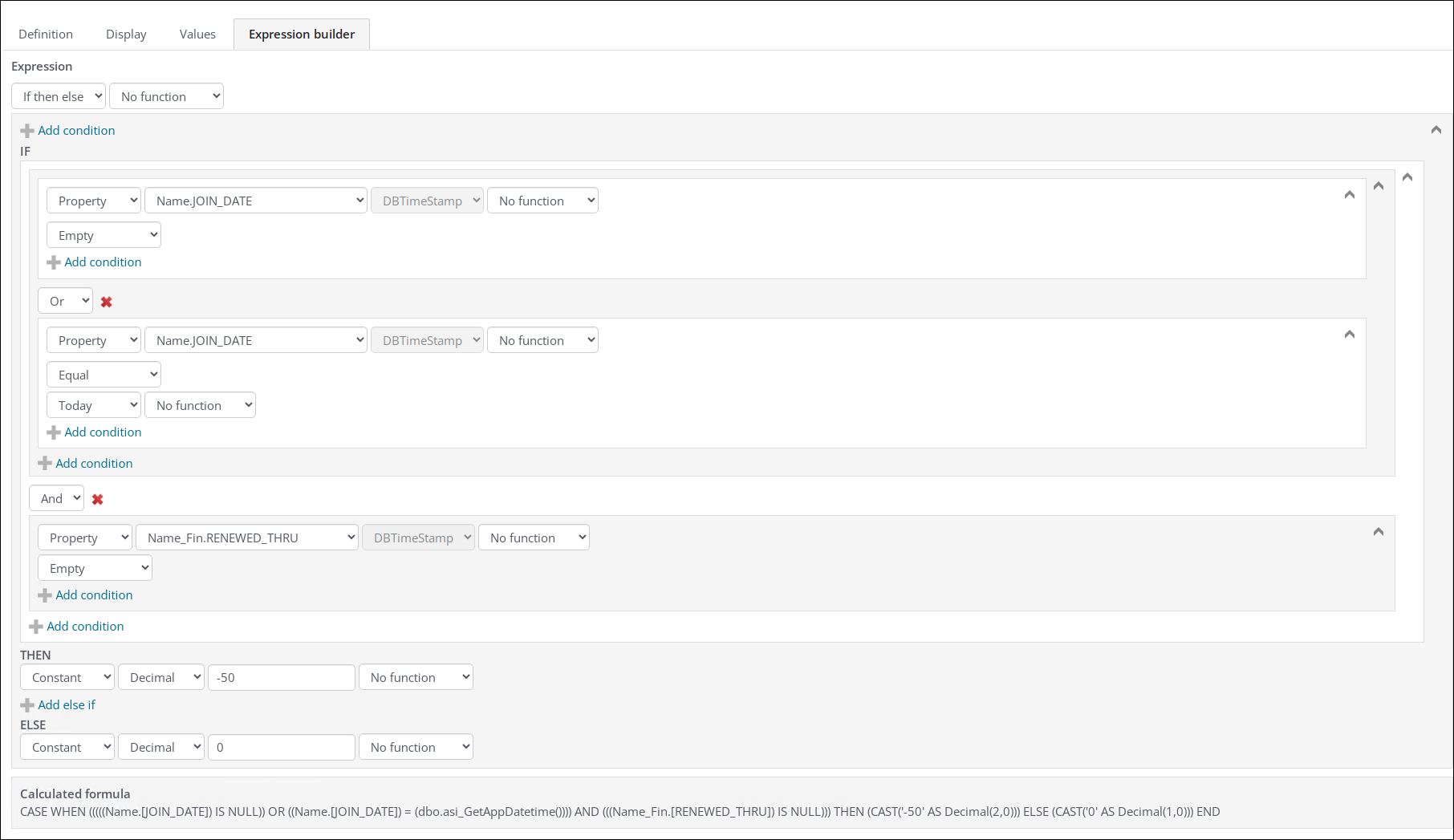The width and height of the screenshot is (1454, 840).
Task: Open the Today value type dropdown
Action: [94, 405]
